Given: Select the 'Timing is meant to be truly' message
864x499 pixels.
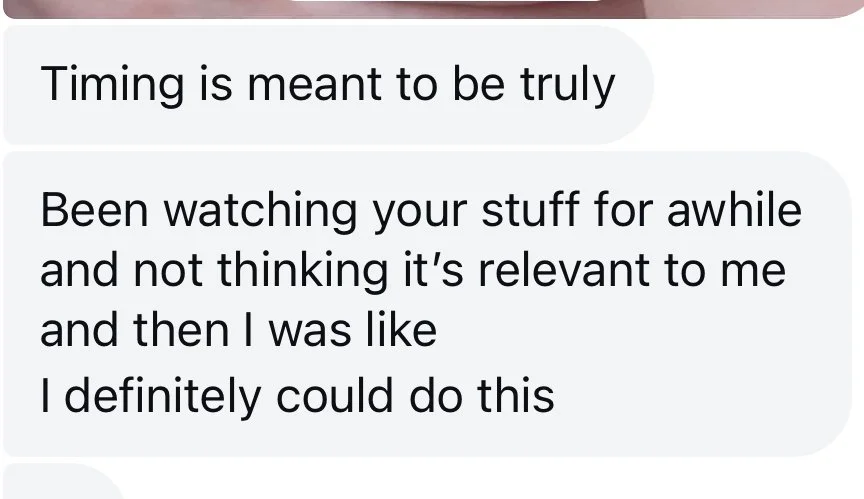Looking at the screenshot, I should [328, 85].
